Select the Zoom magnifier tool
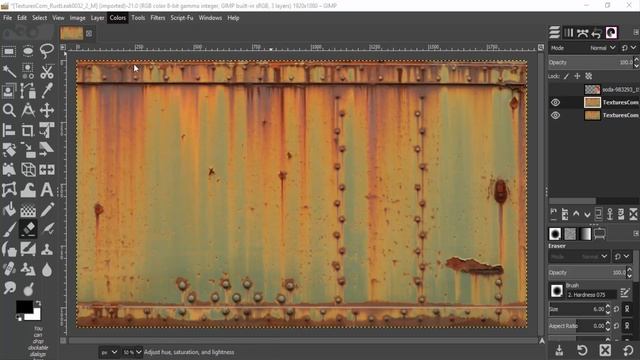640x360 pixels. click(9, 110)
